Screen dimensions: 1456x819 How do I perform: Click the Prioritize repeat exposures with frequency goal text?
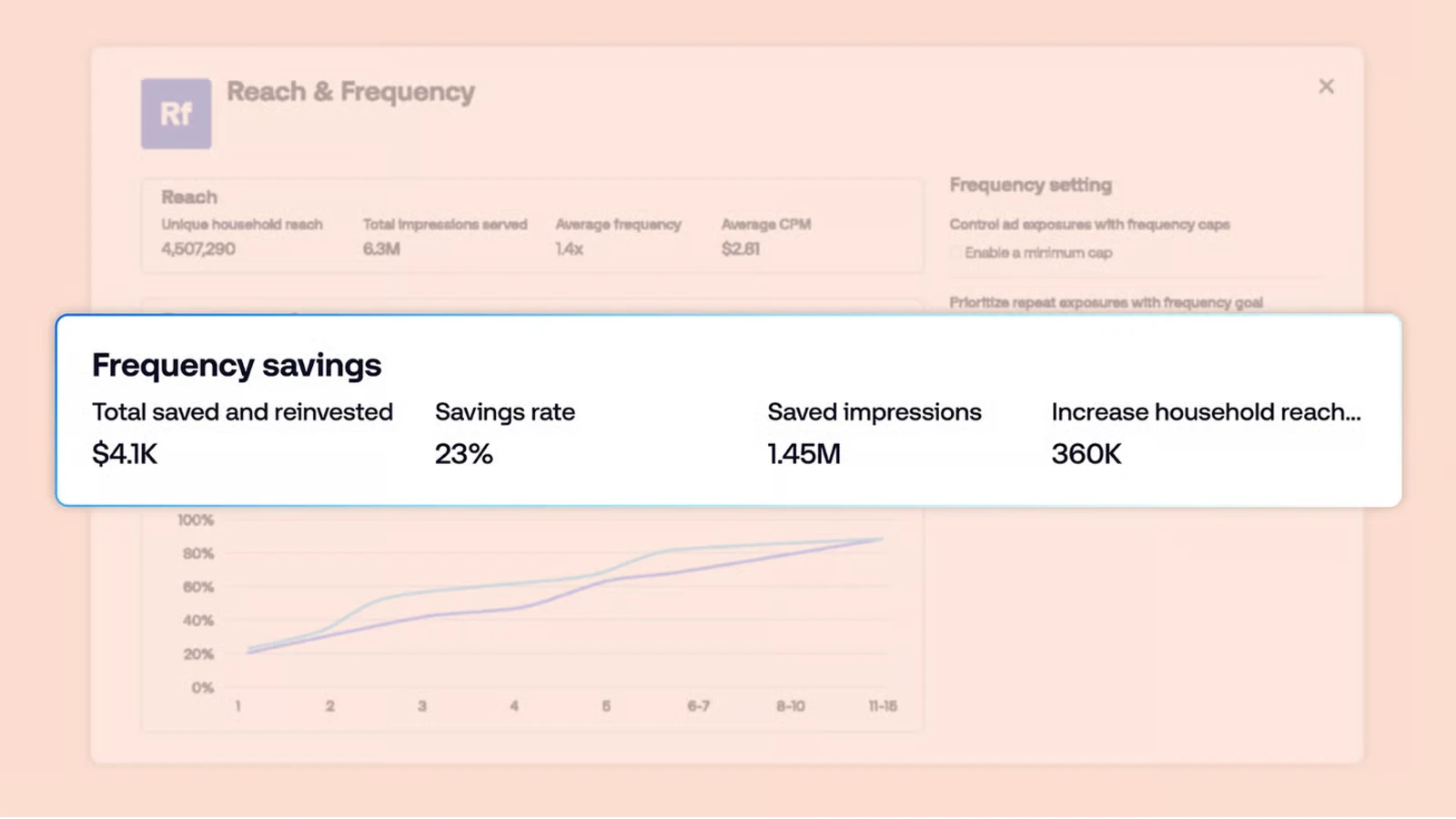(x=1106, y=302)
